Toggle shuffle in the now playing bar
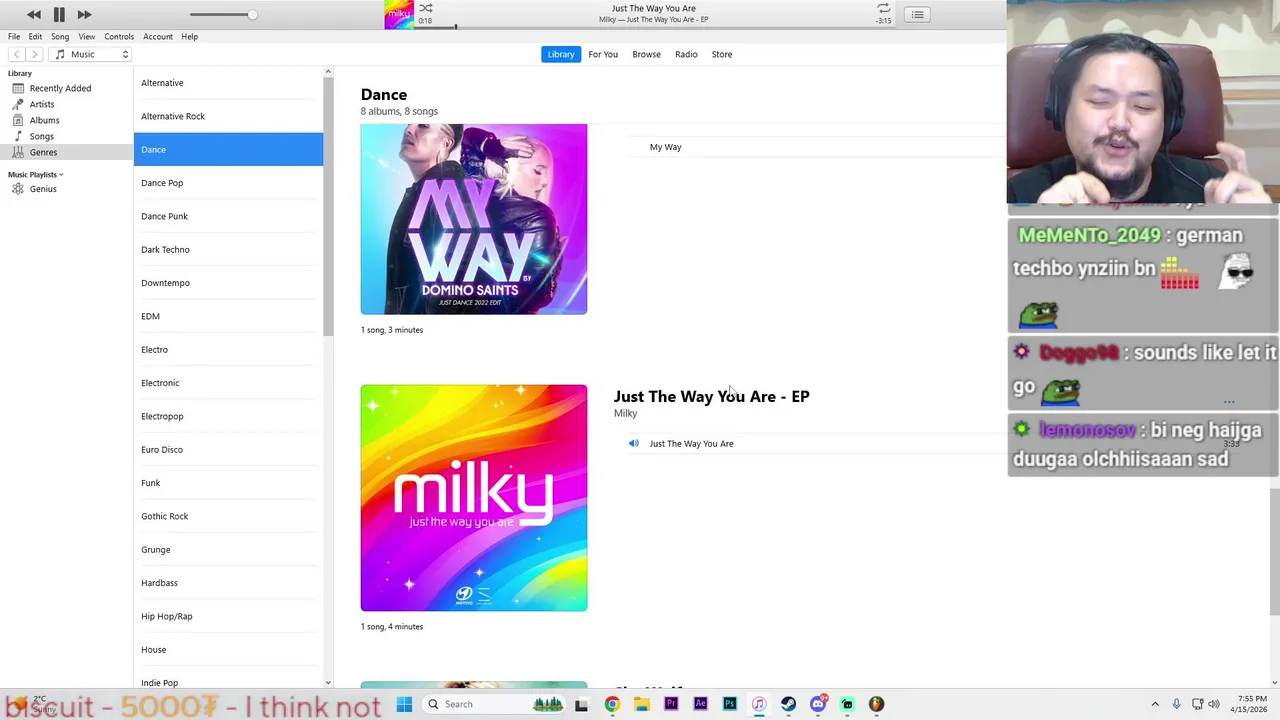 coord(426,8)
